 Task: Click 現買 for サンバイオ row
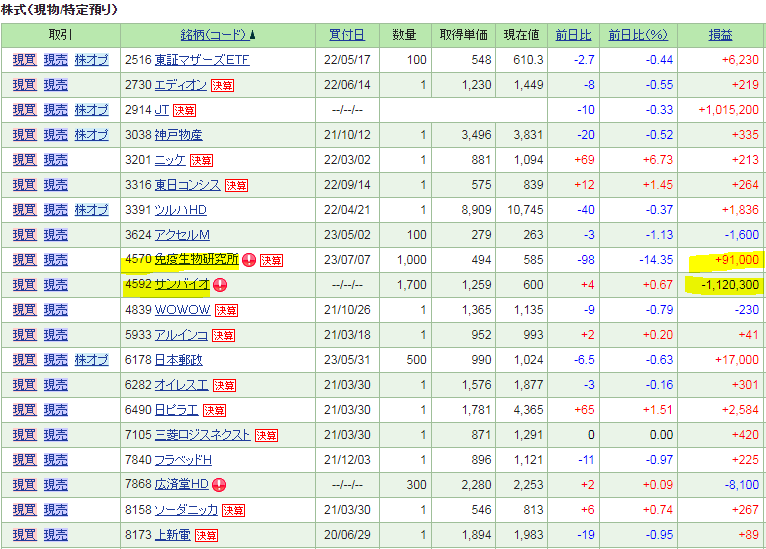click(24, 285)
